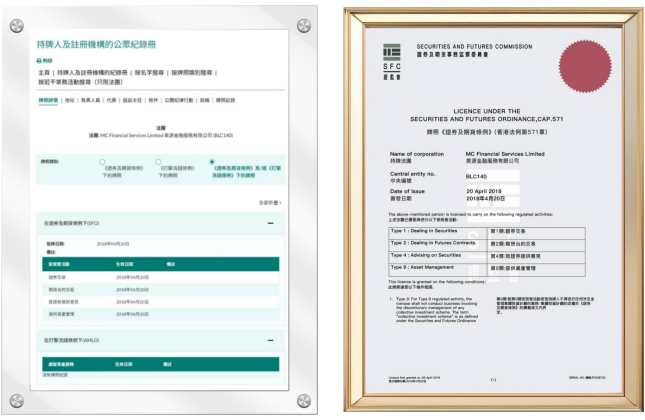Open the 牌照紀錄 tab

pyautogui.click(x=225, y=100)
